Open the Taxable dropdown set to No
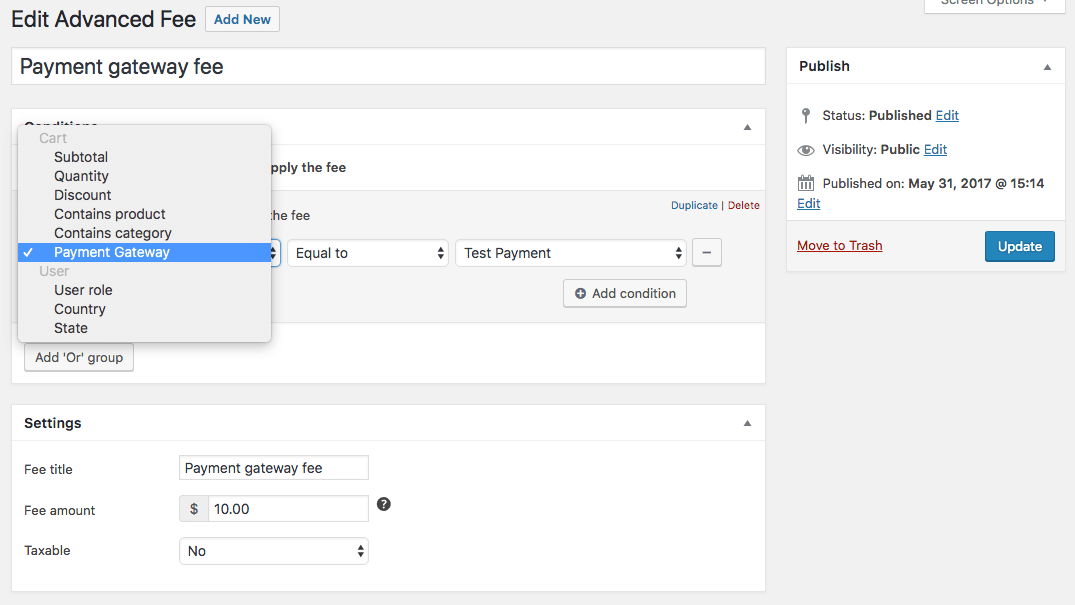 (274, 551)
